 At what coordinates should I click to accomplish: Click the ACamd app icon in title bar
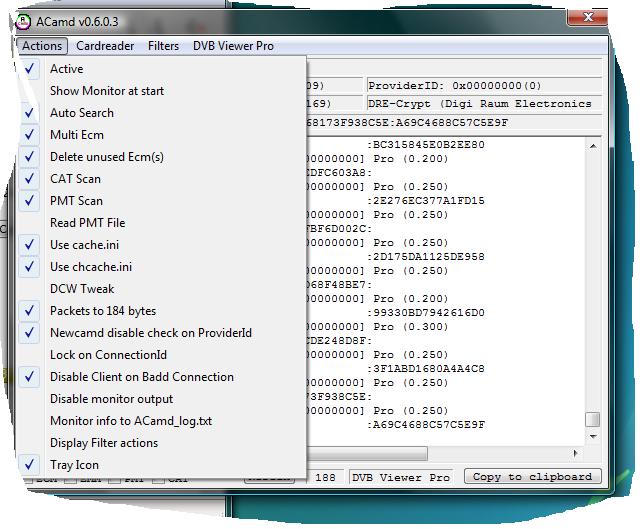pos(24,21)
